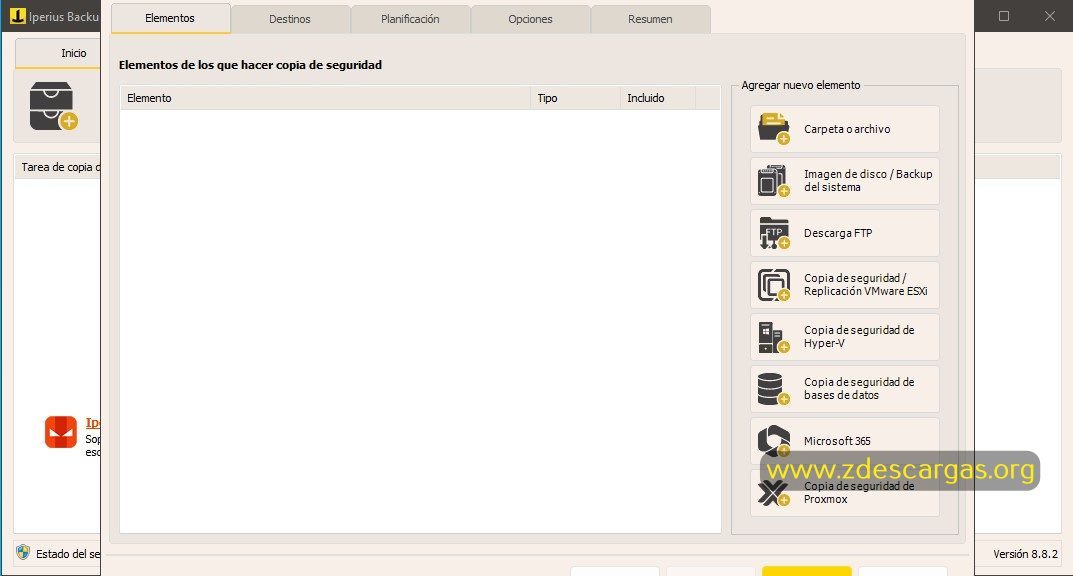Click the Descarga FTP icon
The width and height of the screenshot is (1073, 576).
pos(773,233)
